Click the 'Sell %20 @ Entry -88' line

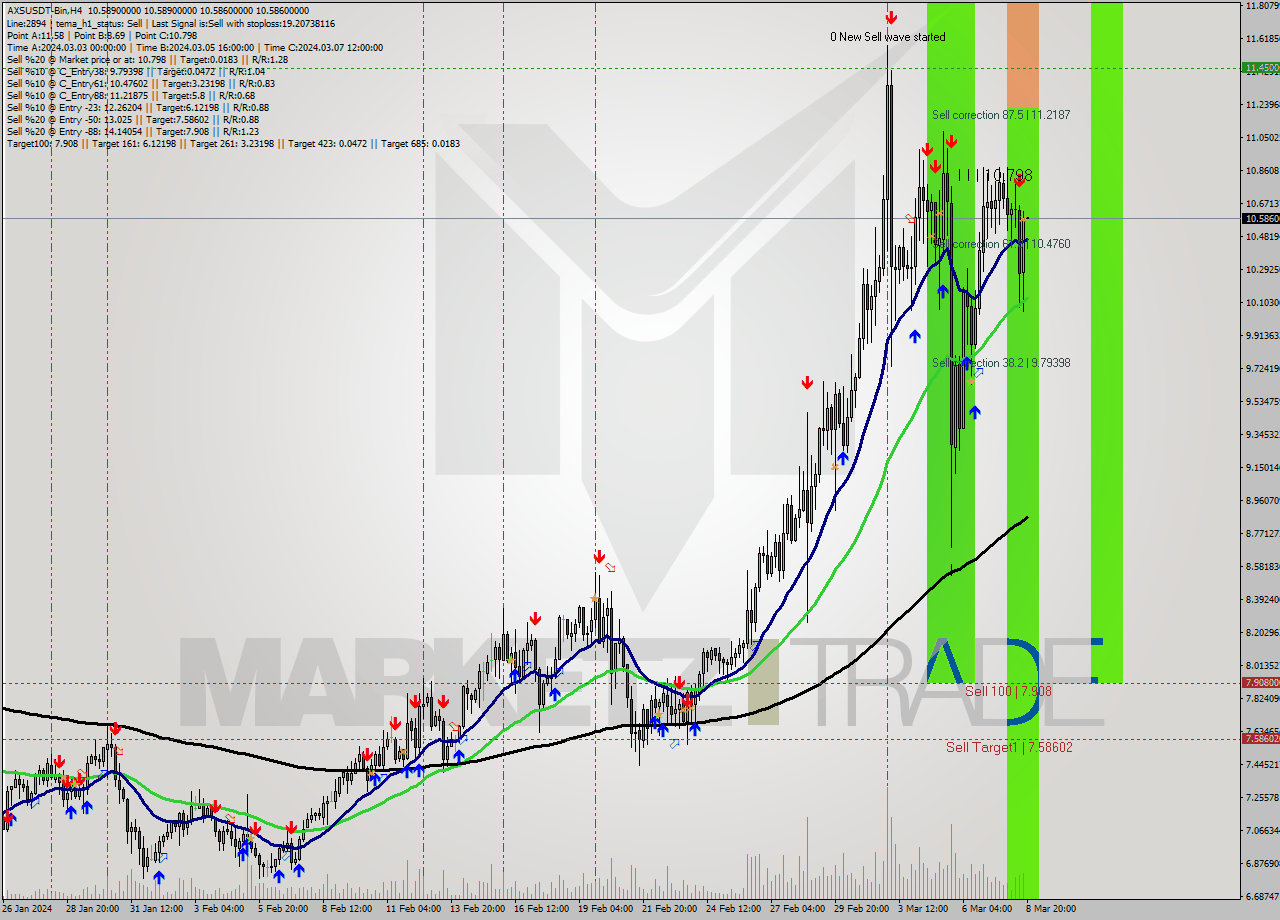pyautogui.click(x=132, y=131)
